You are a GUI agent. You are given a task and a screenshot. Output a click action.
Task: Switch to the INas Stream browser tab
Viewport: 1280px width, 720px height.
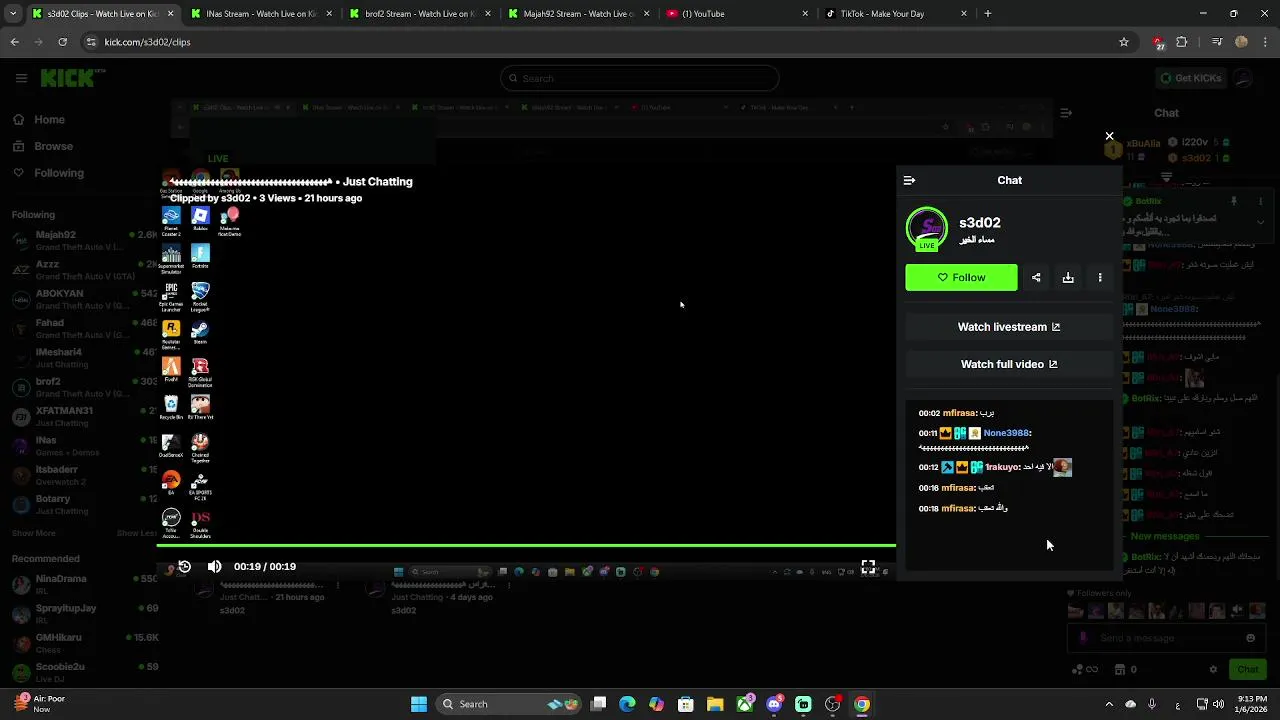click(x=260, y=14)
